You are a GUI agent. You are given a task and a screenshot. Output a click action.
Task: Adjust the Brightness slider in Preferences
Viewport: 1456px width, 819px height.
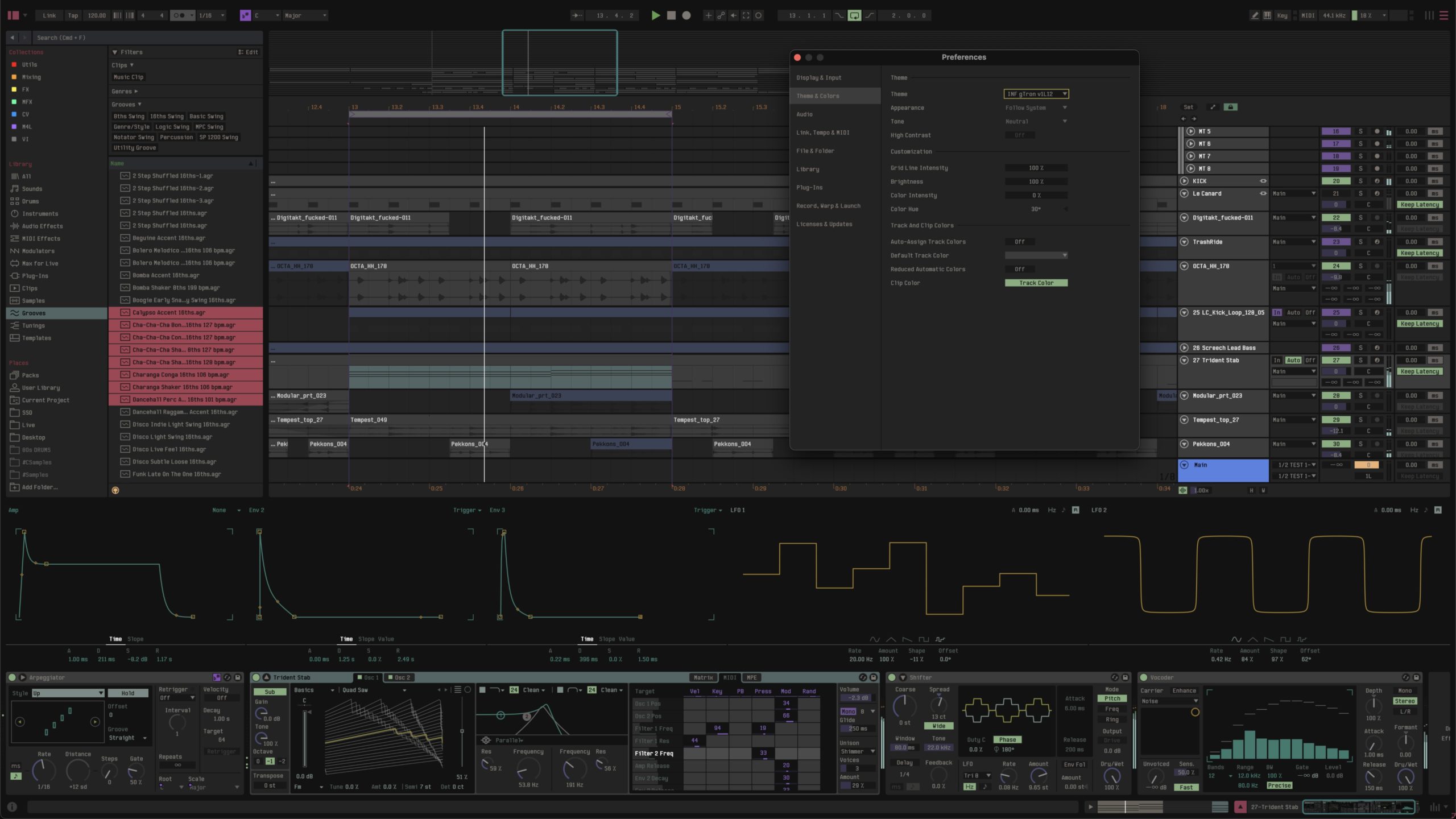(x=1036, y=181)
